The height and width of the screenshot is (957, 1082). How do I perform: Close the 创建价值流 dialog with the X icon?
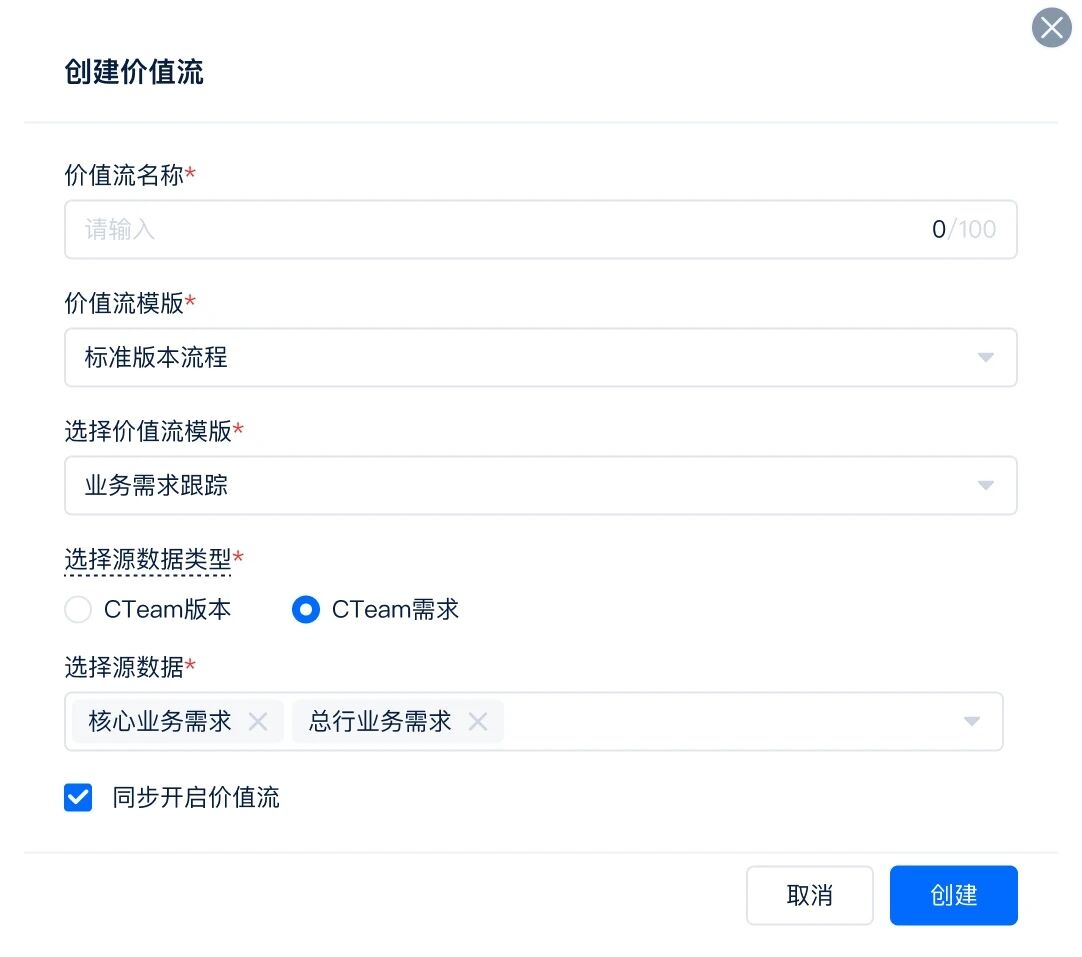click(x=1051, y=28)
